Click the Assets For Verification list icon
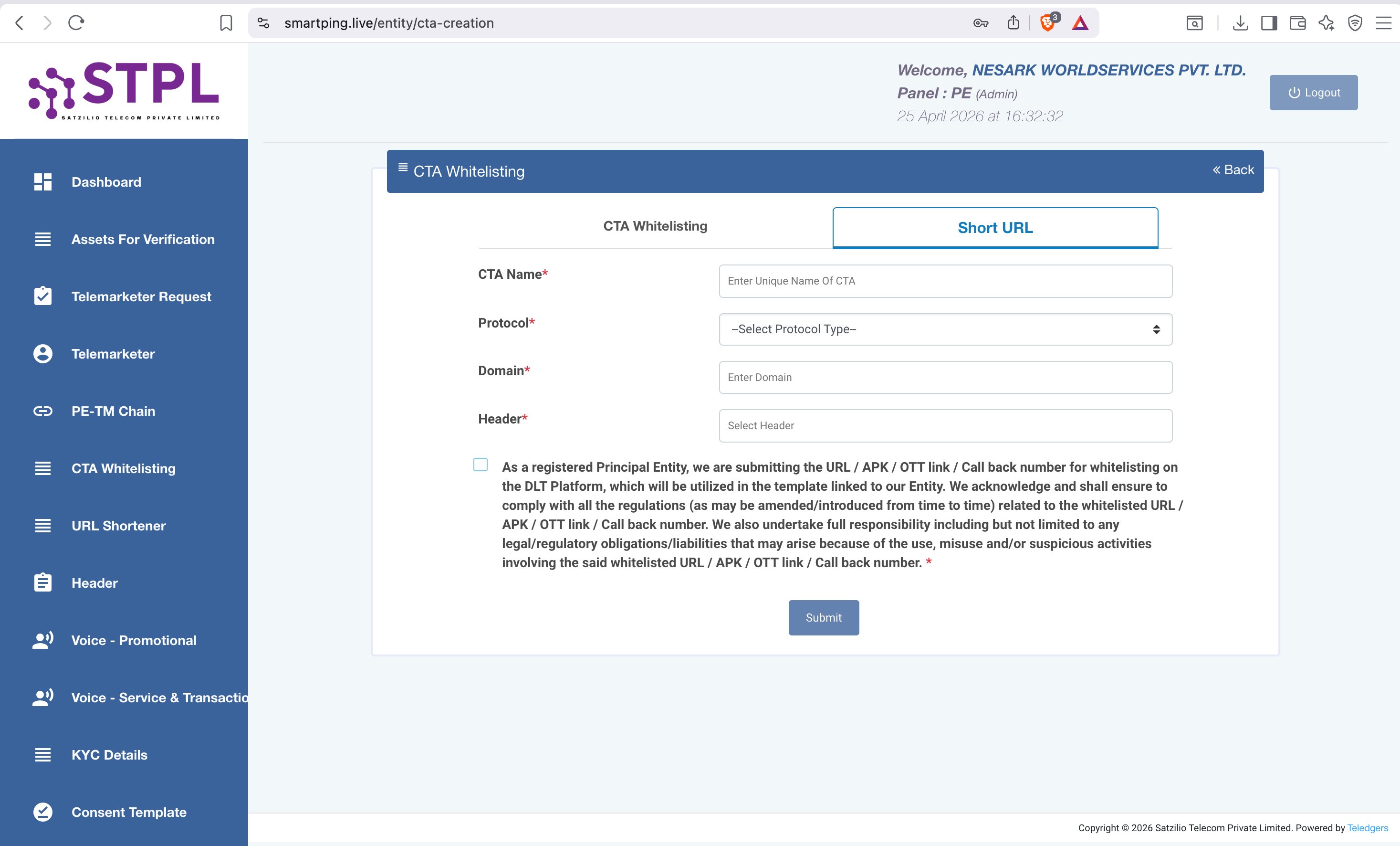 pyautogui.click(x=42, y=239)
